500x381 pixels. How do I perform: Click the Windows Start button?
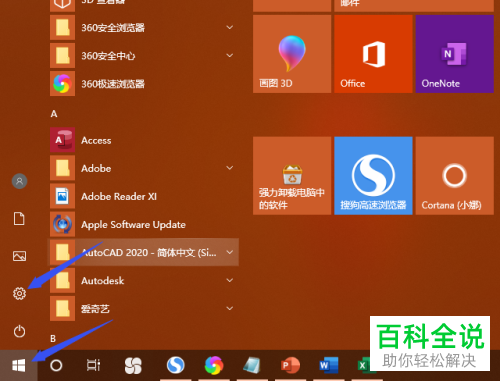19,366
